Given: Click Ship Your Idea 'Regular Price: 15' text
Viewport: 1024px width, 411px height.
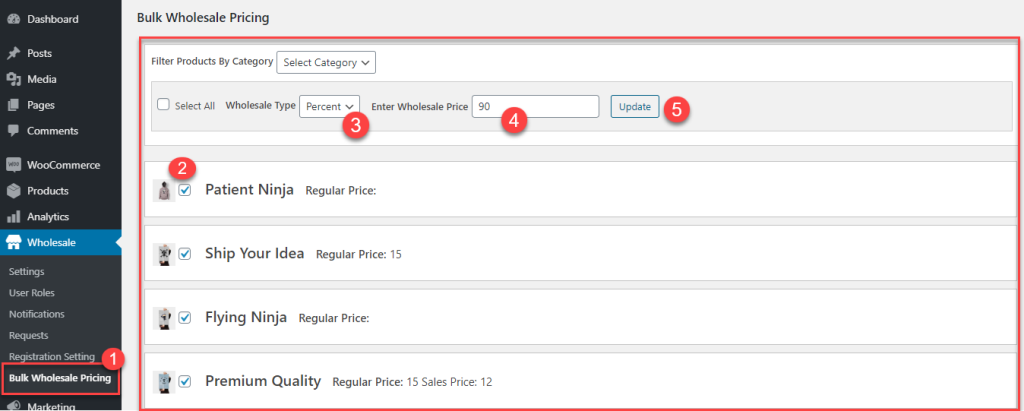Looking at the screenshot, I should point(359,254).
